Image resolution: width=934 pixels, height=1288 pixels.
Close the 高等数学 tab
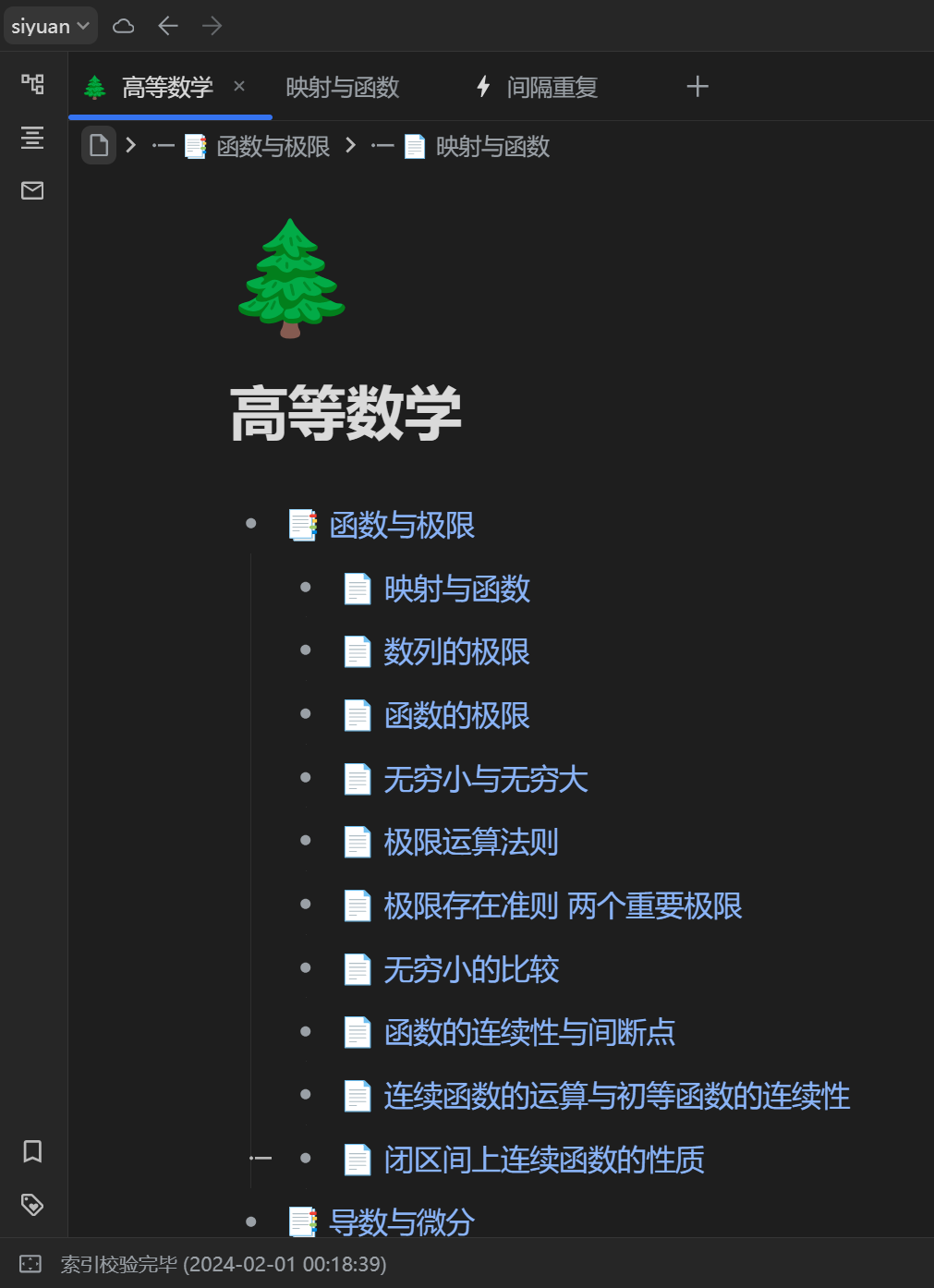pyautogui.click(x=238, y=86)
